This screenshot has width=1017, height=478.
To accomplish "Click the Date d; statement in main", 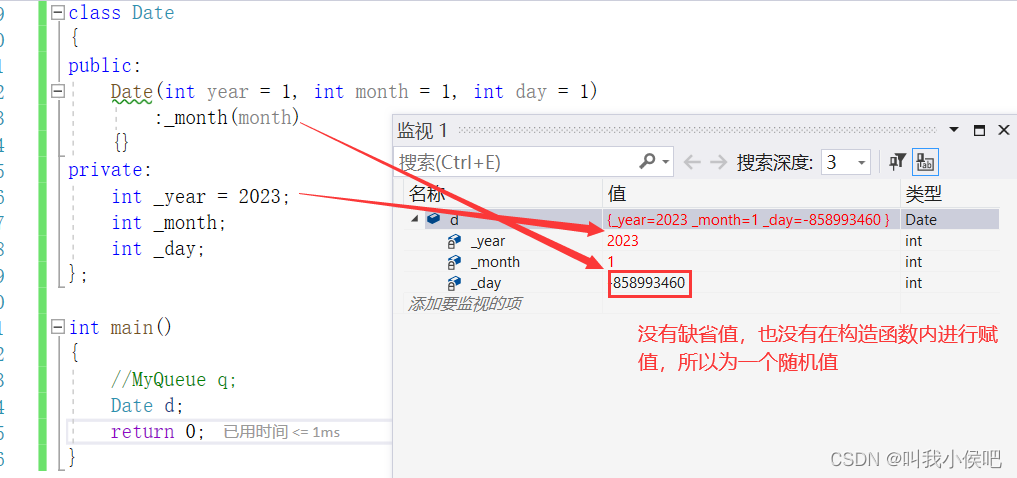I will coord(147,405).
